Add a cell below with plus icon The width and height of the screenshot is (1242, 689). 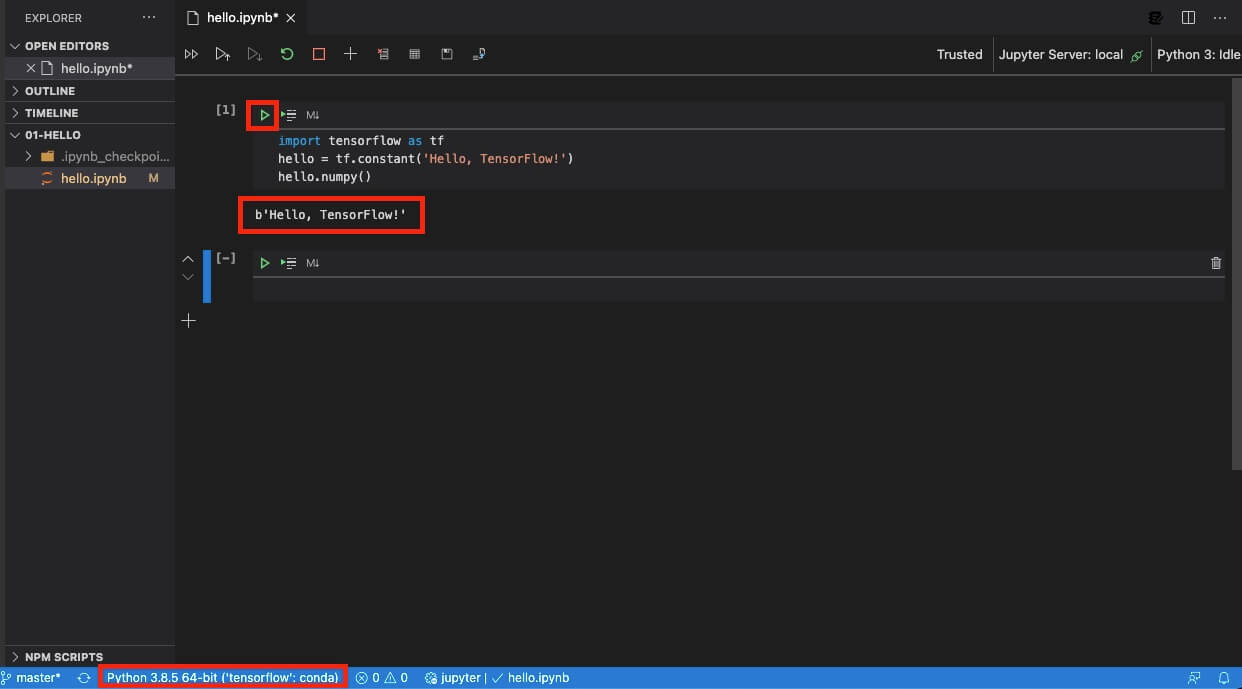pyautogui.click(x=188, y=321)
